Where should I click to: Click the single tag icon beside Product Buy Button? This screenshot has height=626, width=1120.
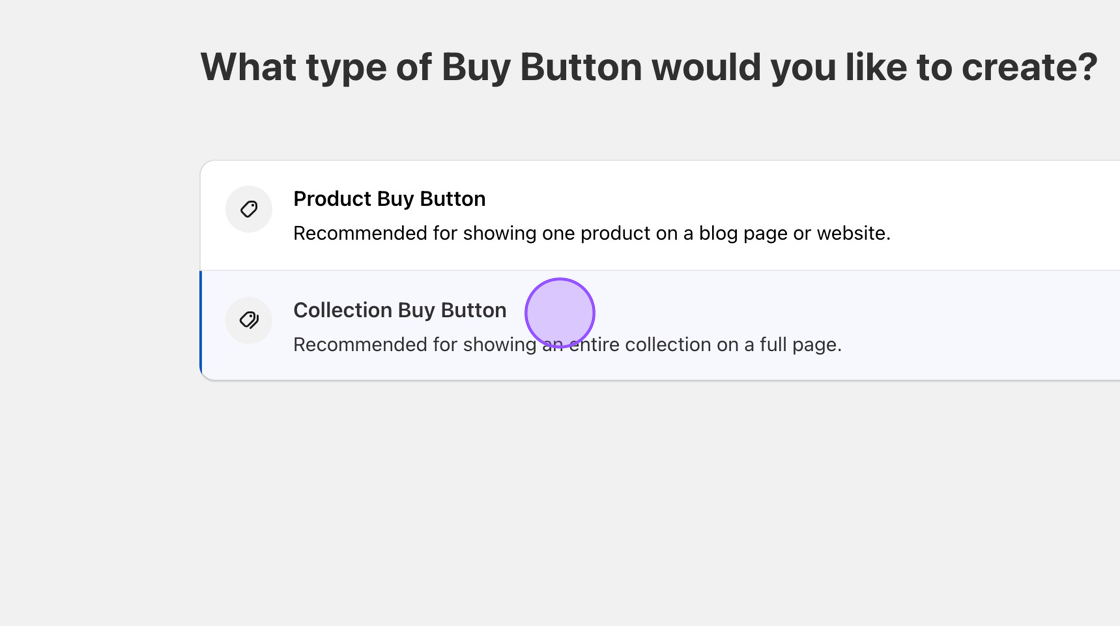click(x=249, y=209)
